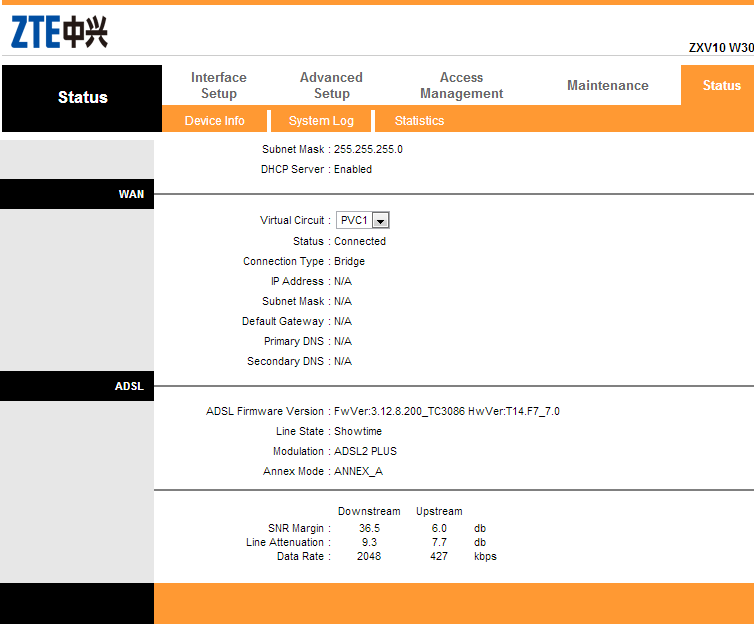Open the Interface Setup tab

(219, 85)
